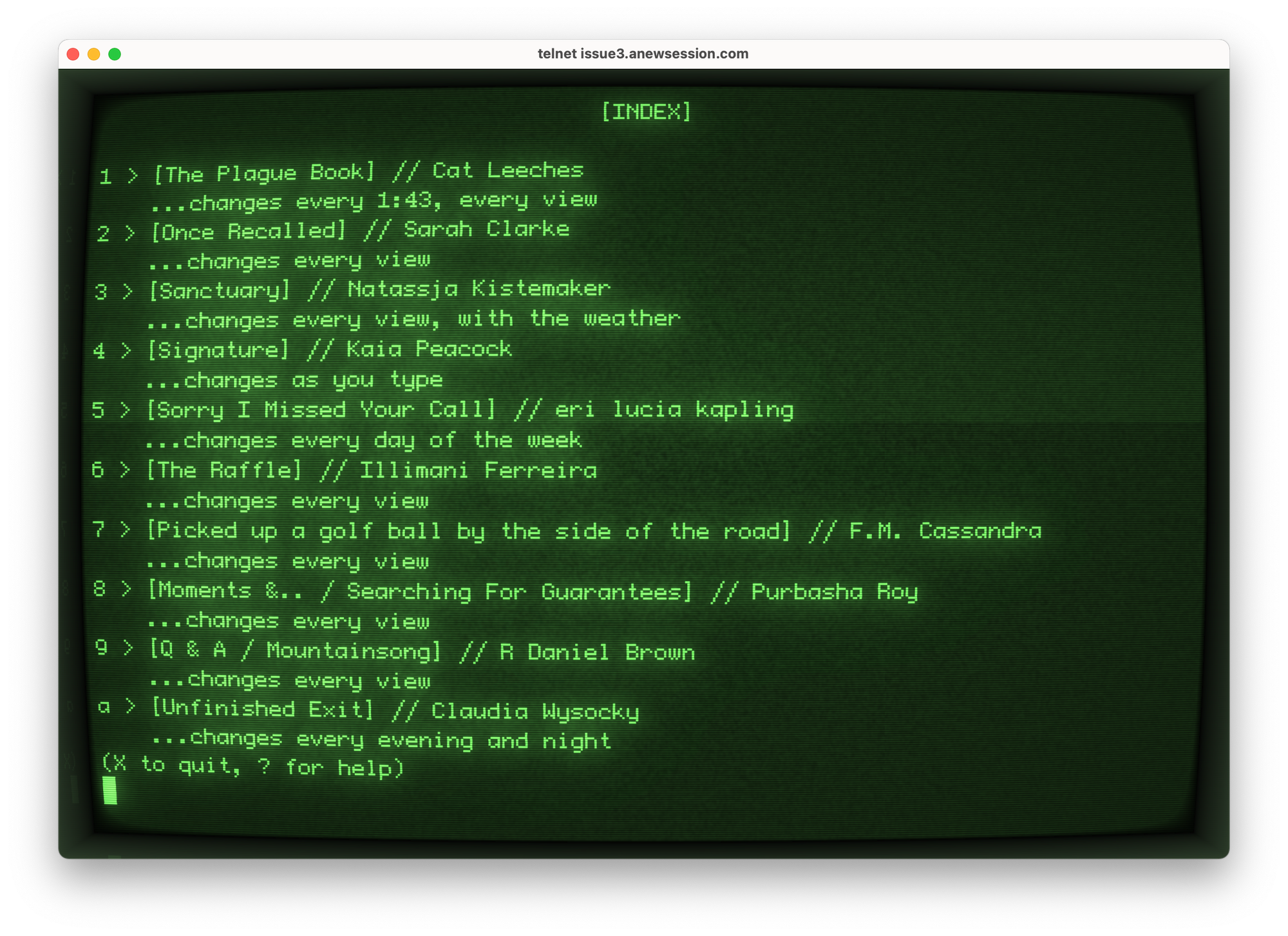Click the green zoom window button
Screen dimensions: 1288x936
point(115,54)
